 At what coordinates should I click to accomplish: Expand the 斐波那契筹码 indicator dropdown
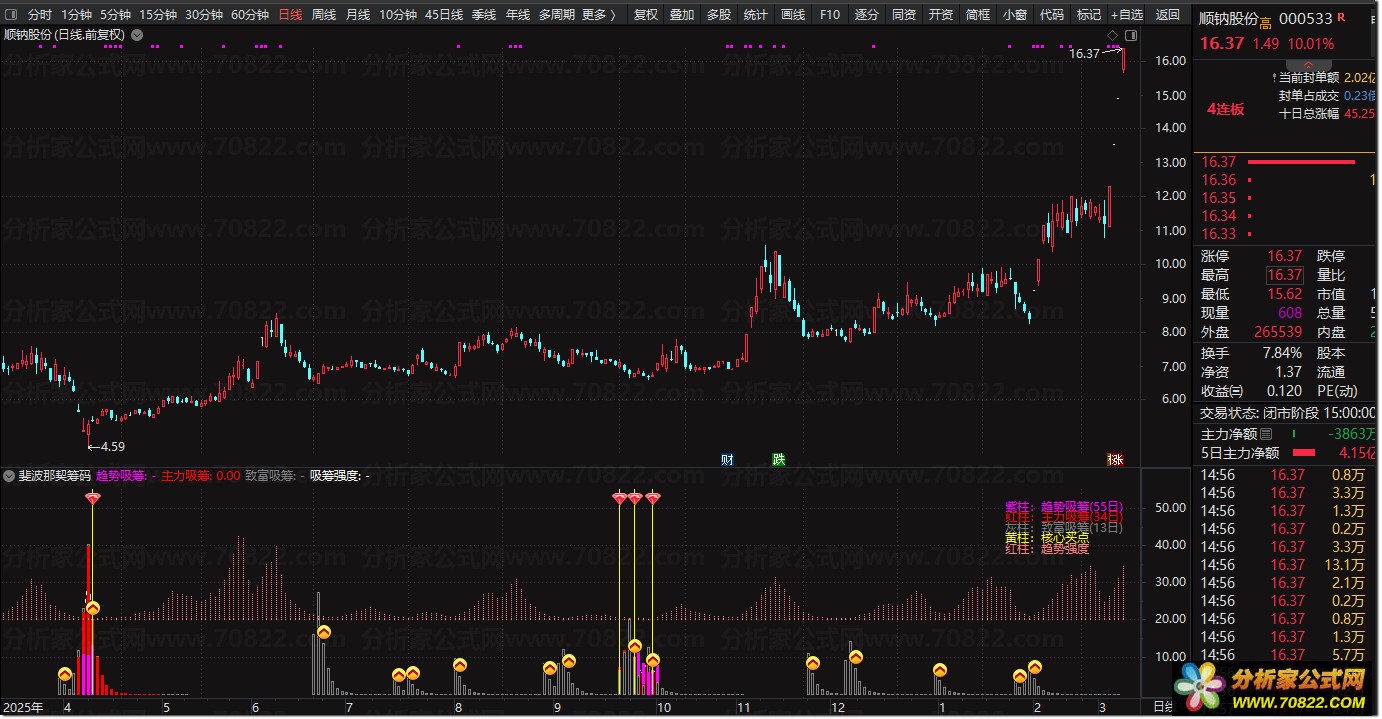click(x=9, y=476)
